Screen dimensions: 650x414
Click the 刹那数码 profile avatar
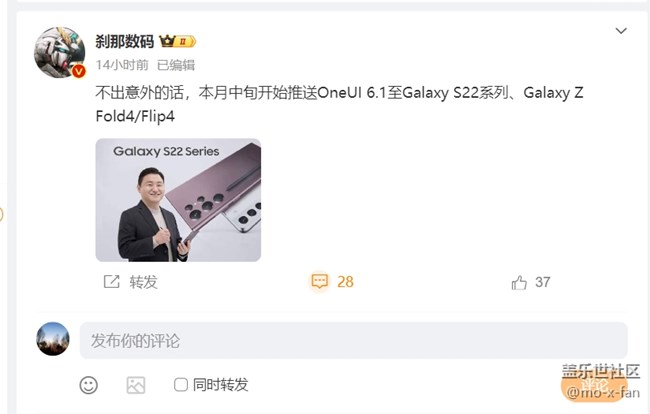click(60, 53)
